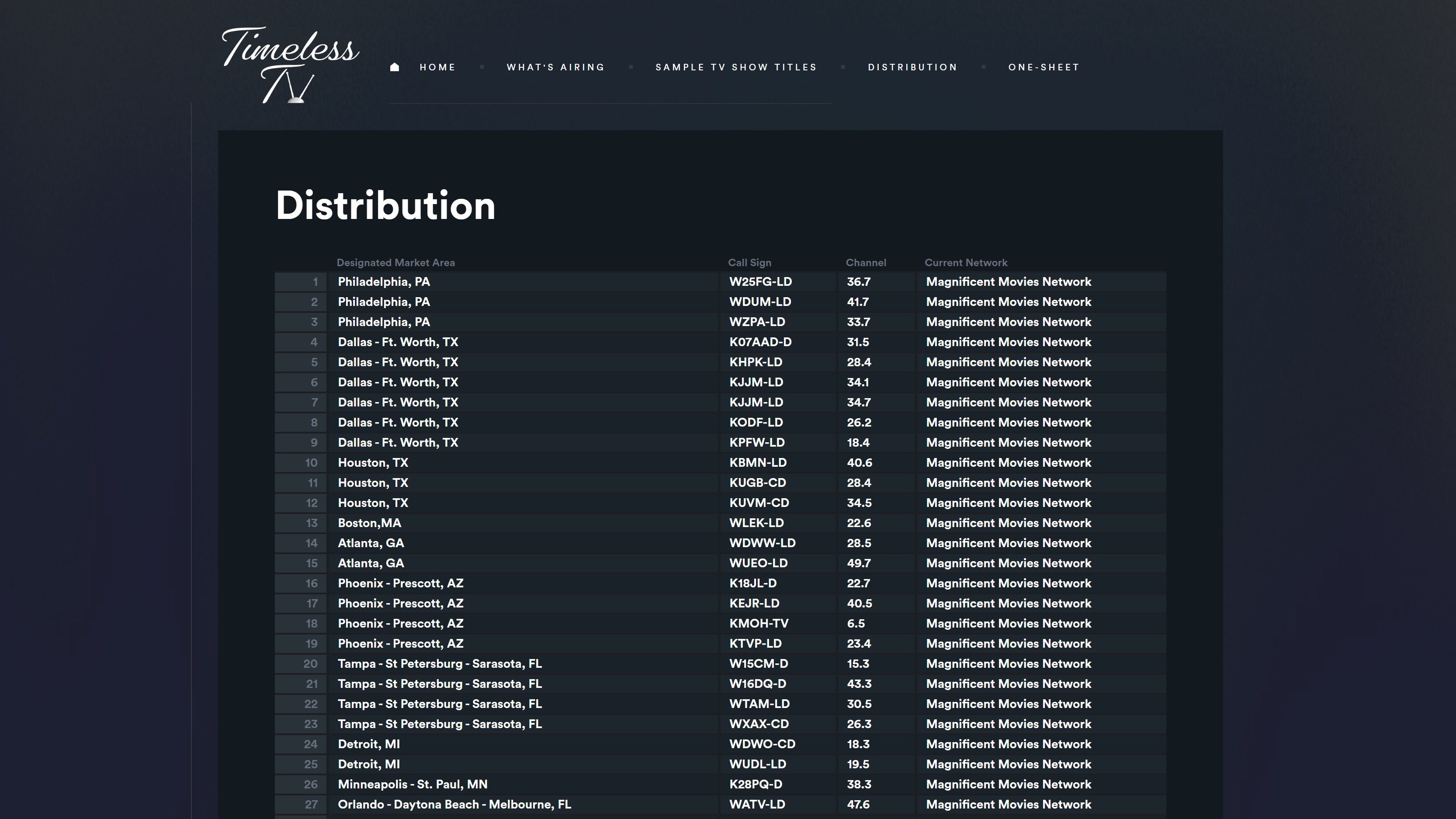The width and height of the screenshot is (1456, 819).
Task: Click Philadelphia, PA in row 2
Action: [x=384, y=302]
